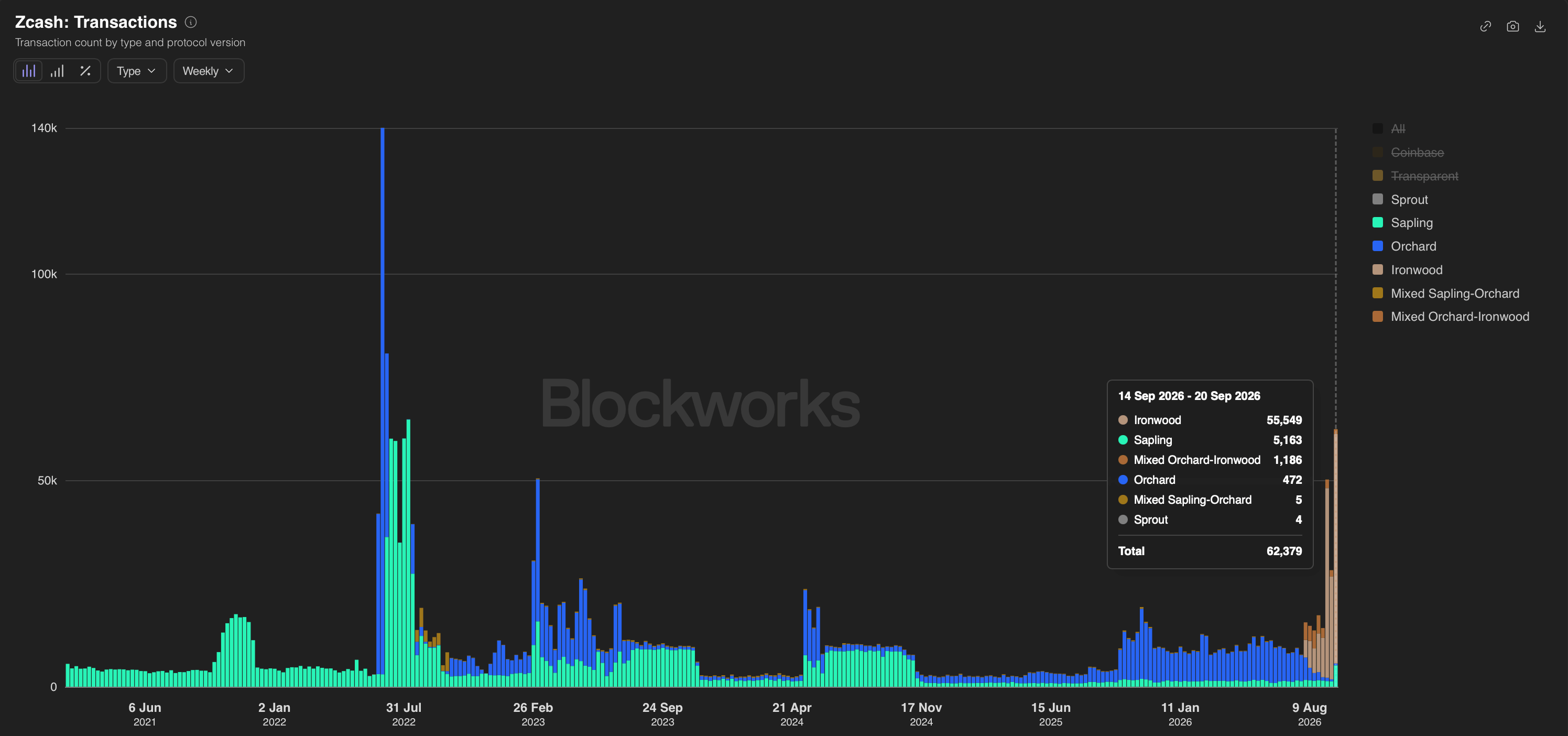Click the gray Sprout legend swatch

coord(1377,199)
